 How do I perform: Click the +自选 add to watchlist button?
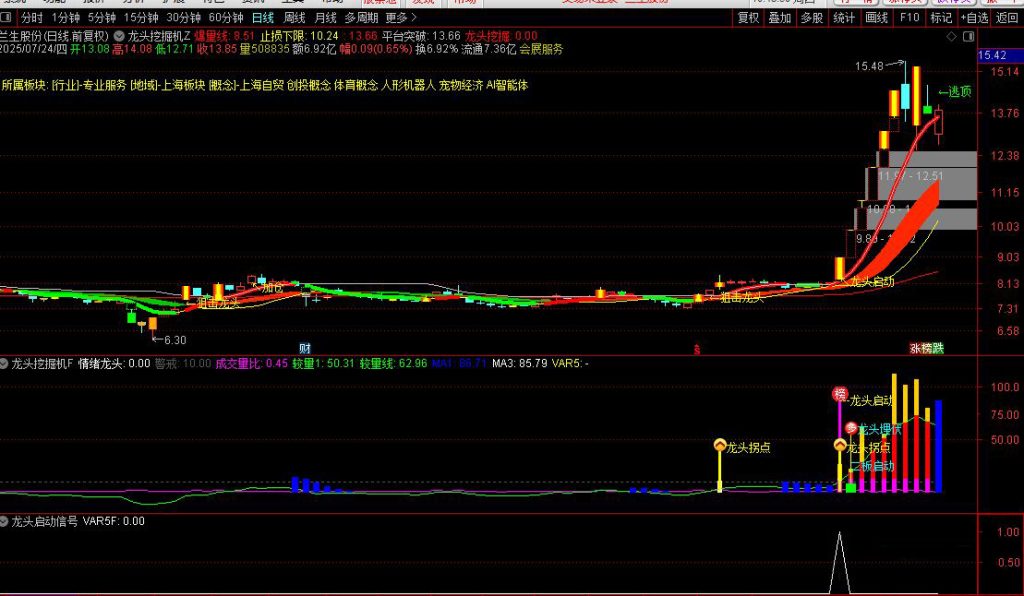(x=972, y=18)
